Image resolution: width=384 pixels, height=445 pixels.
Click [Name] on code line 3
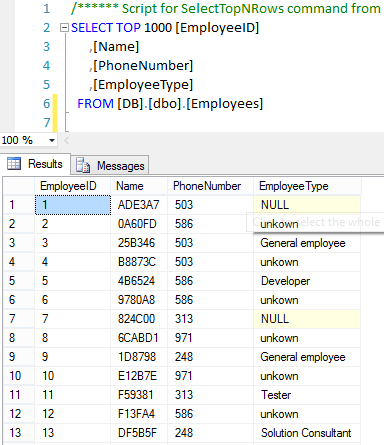pos(116,47)
